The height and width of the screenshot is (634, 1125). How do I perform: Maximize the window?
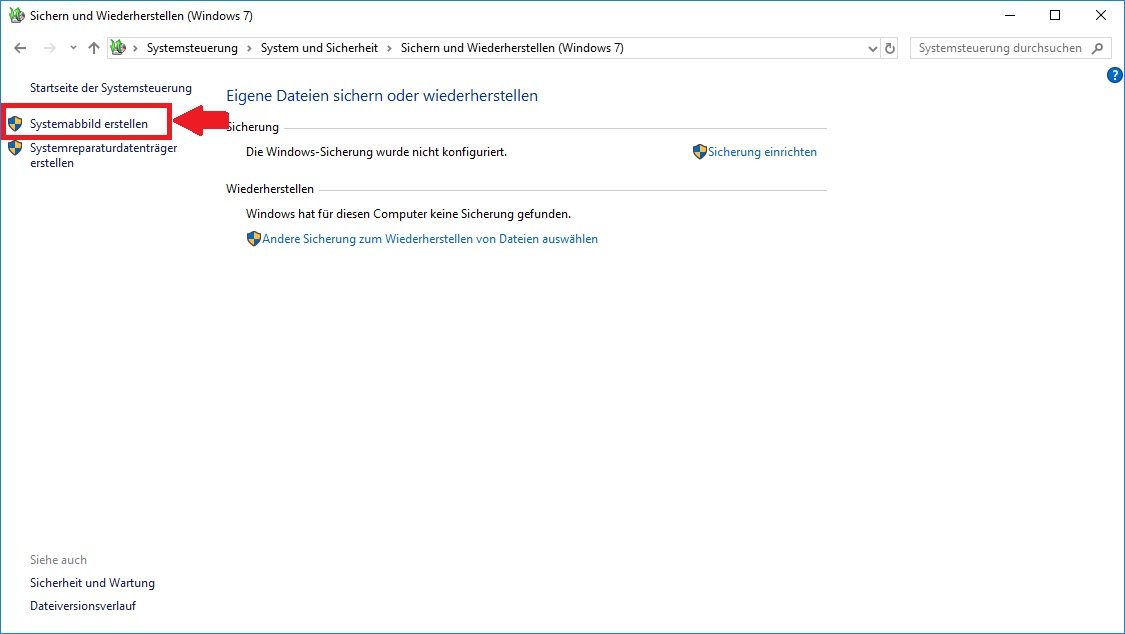tap(1055, 15)
